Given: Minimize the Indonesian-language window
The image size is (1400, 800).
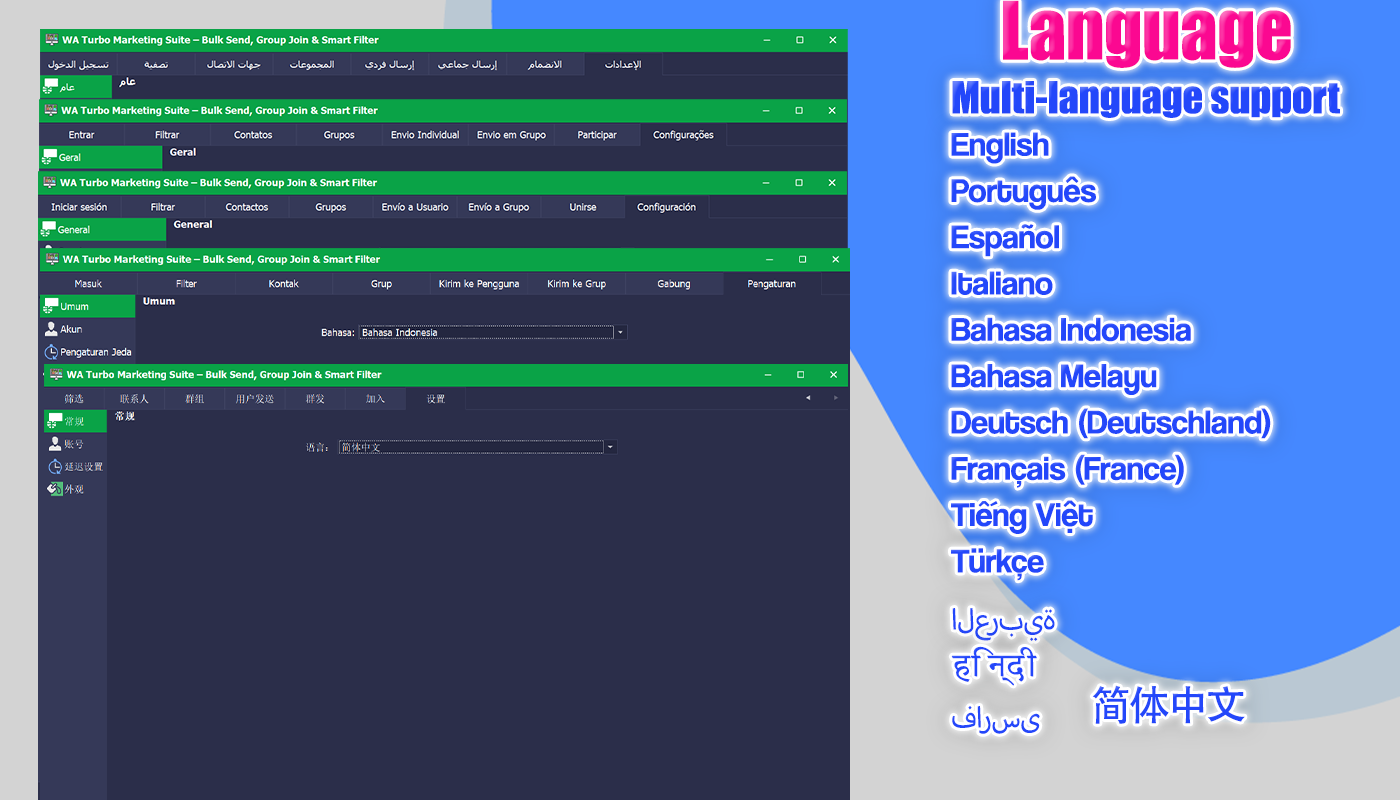Looking at the screenshot, I should (770, 259).
